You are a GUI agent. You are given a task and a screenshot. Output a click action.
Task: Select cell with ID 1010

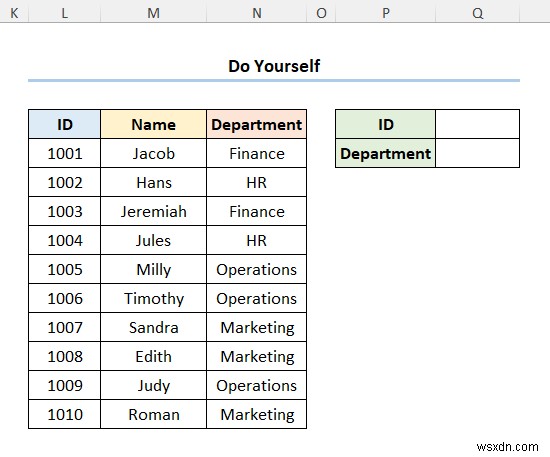(x=65, y=414)
